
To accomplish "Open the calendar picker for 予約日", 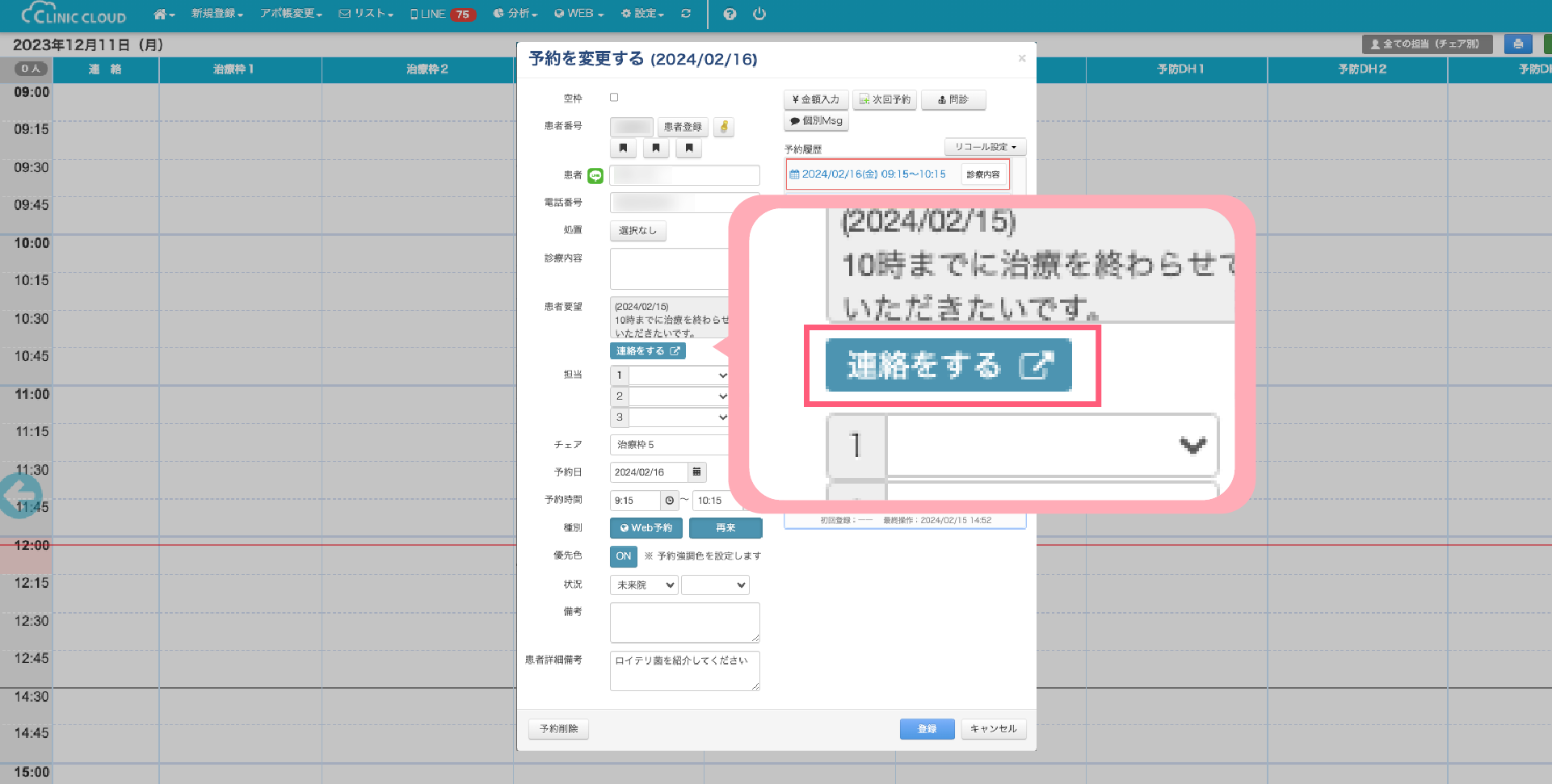I will point(696,472).
